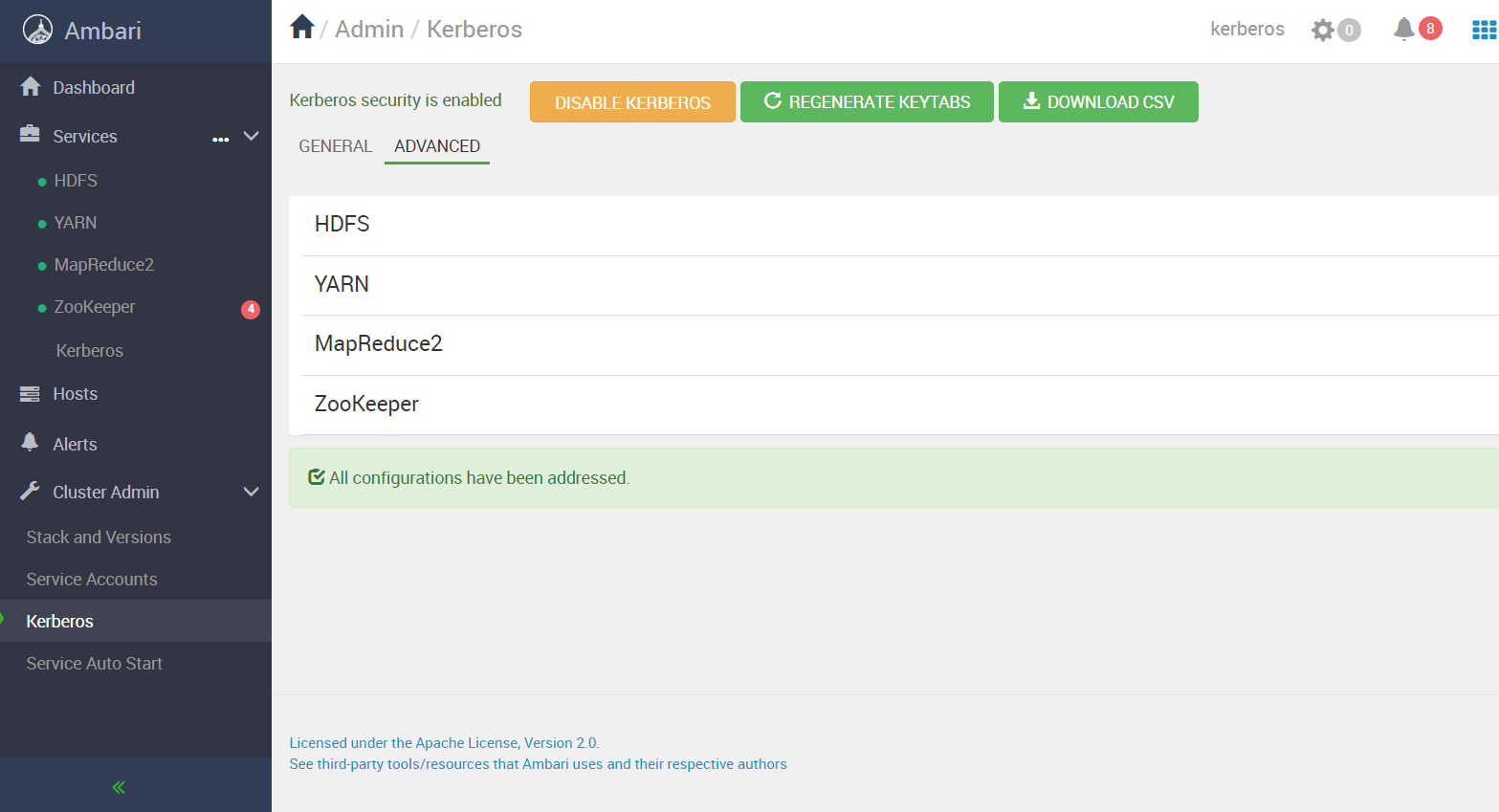This screenshot has height=812, width=1499.
Task: Expand the HDFS configuration panel
Action: tap(899, 224)
